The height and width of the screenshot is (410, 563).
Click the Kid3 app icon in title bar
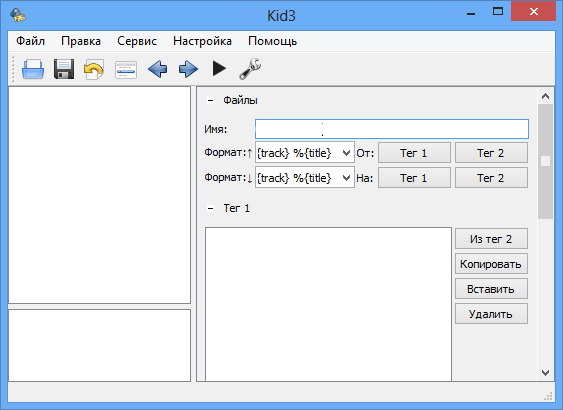(18, 15)
